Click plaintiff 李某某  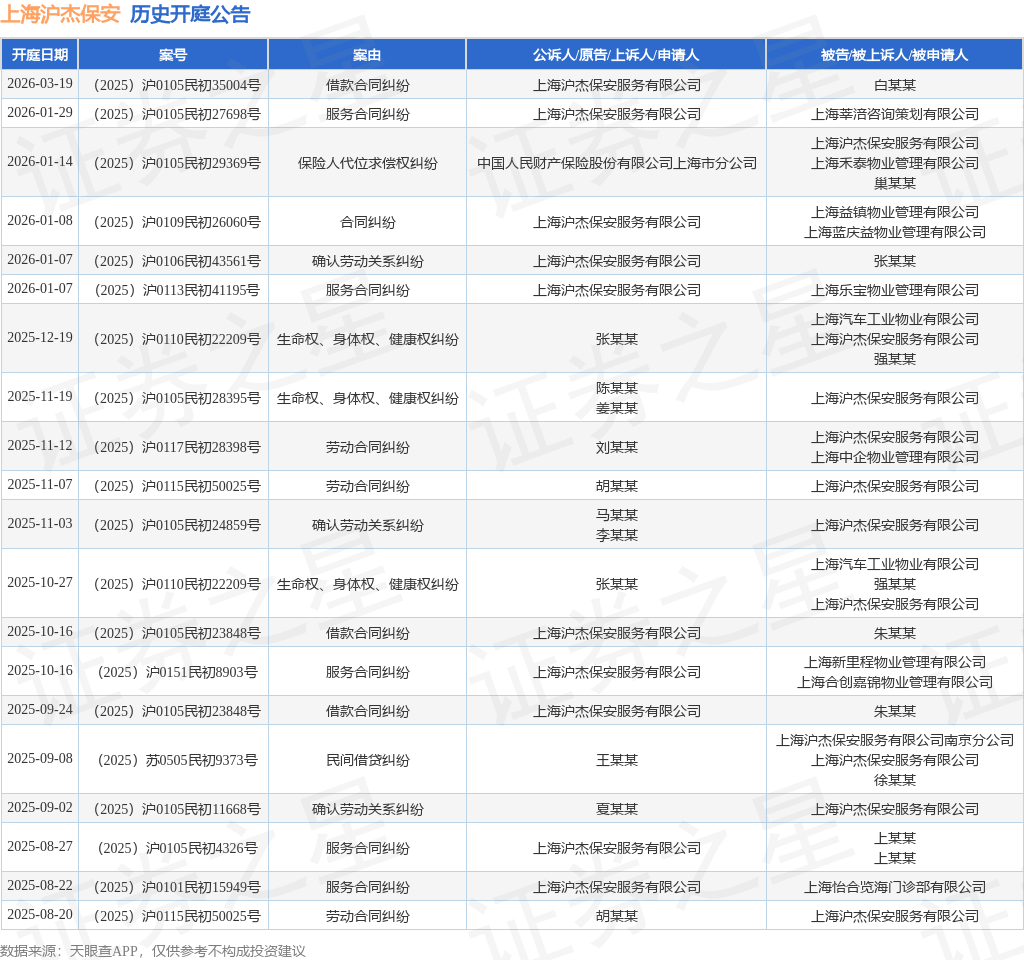(x=616, y=536)
